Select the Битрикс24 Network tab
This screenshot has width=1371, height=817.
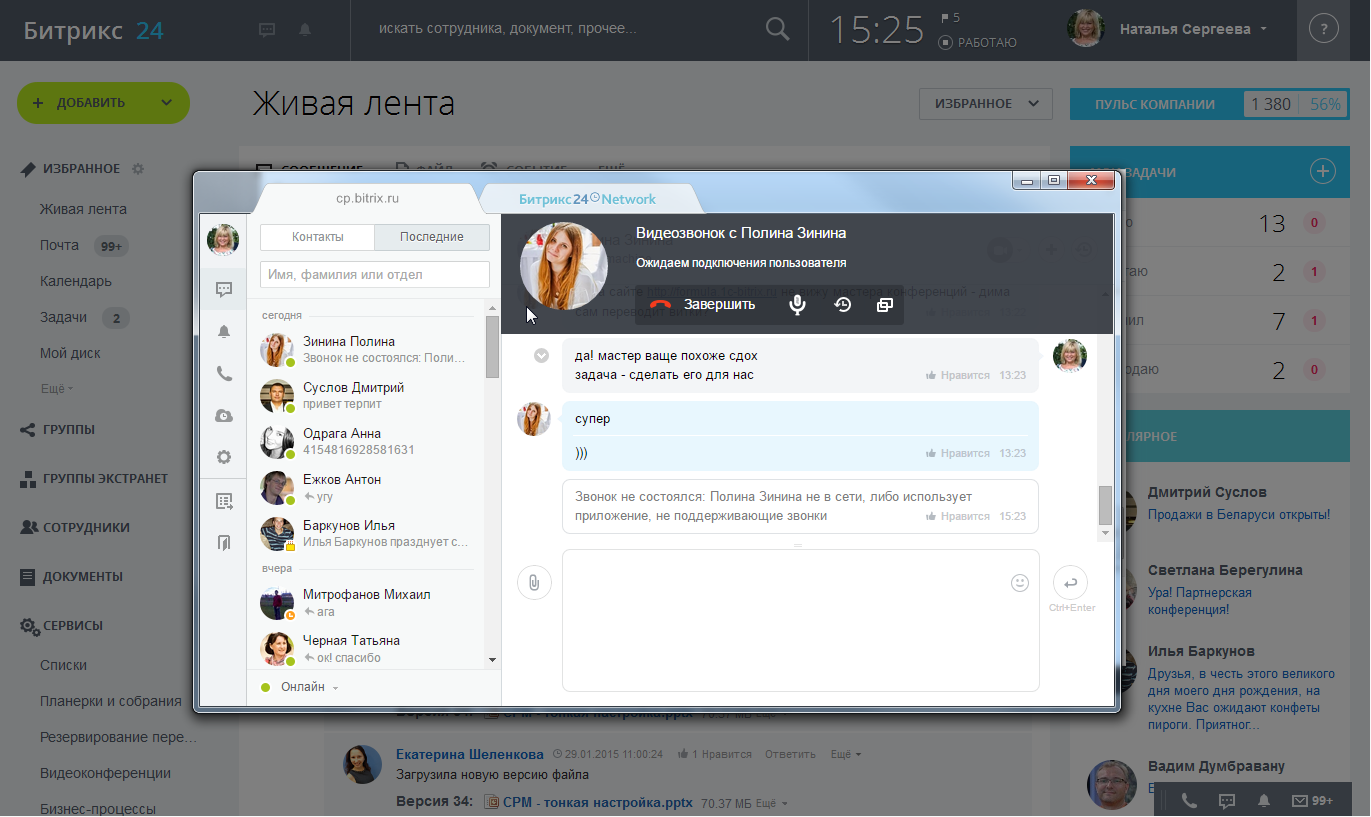click(x=587, y=198)
